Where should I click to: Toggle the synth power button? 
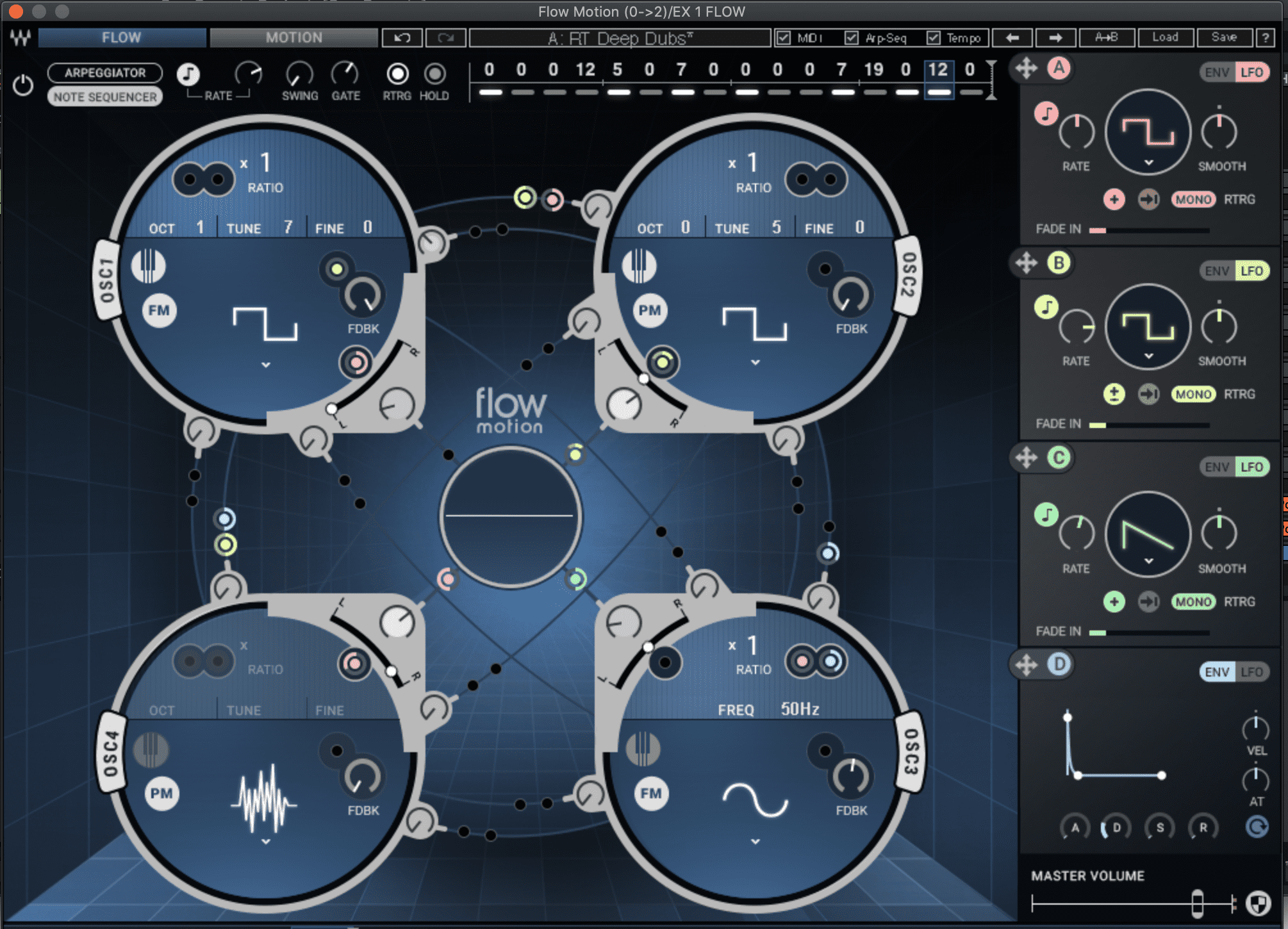click(23, 85)
